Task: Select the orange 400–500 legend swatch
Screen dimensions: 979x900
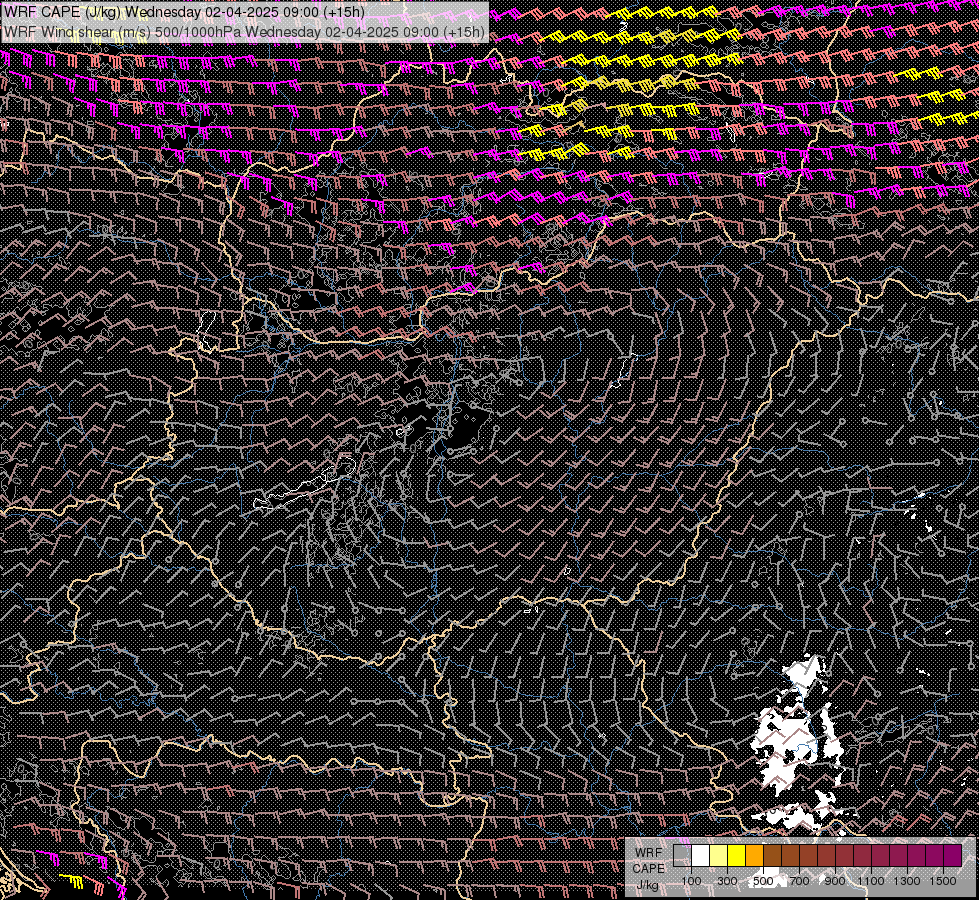Action: [754, 855]
